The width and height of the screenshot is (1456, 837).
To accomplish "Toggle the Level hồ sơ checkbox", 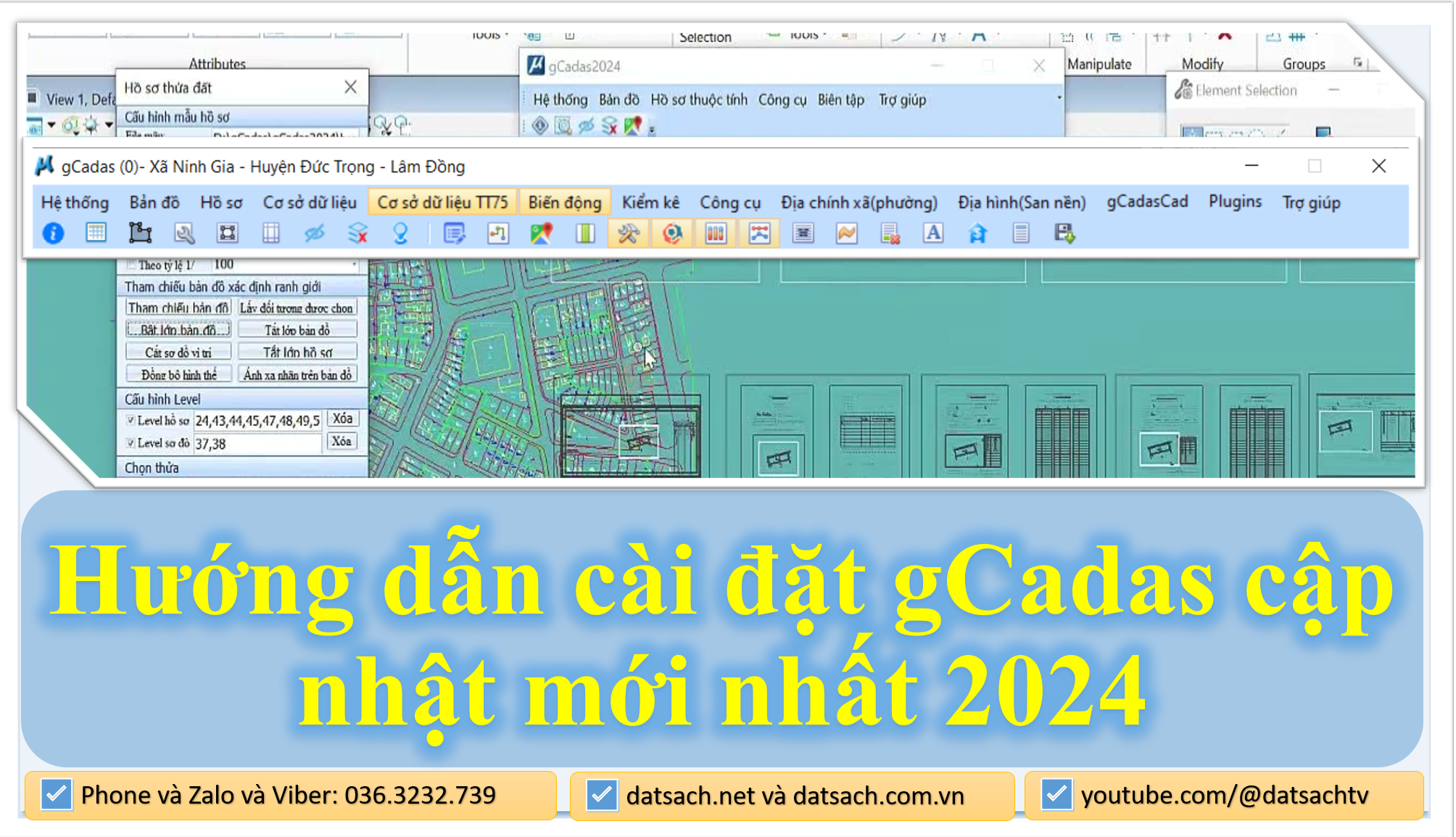I will pyautogui.click(x=131, y=420).
